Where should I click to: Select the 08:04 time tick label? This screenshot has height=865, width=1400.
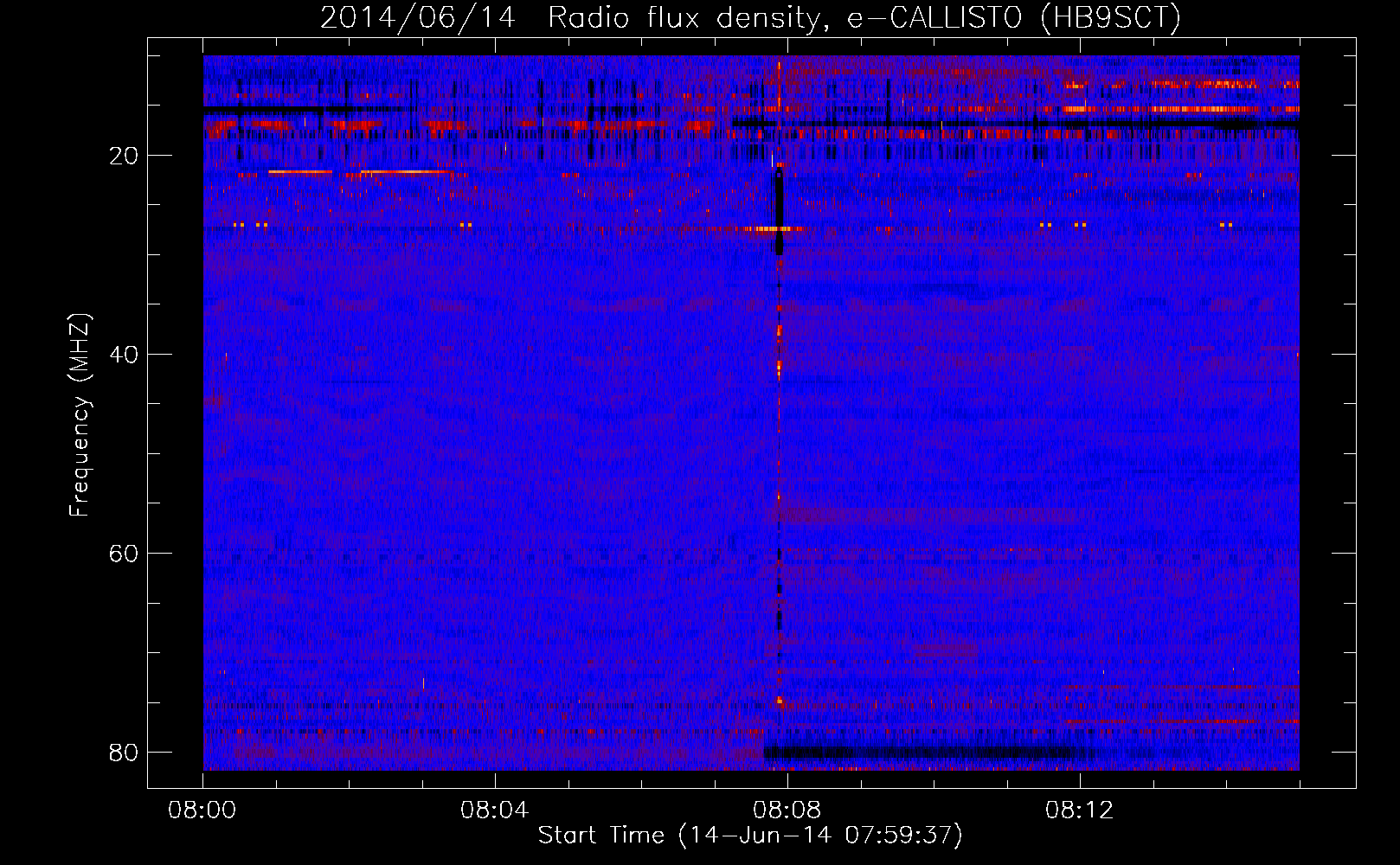[495, 811]
